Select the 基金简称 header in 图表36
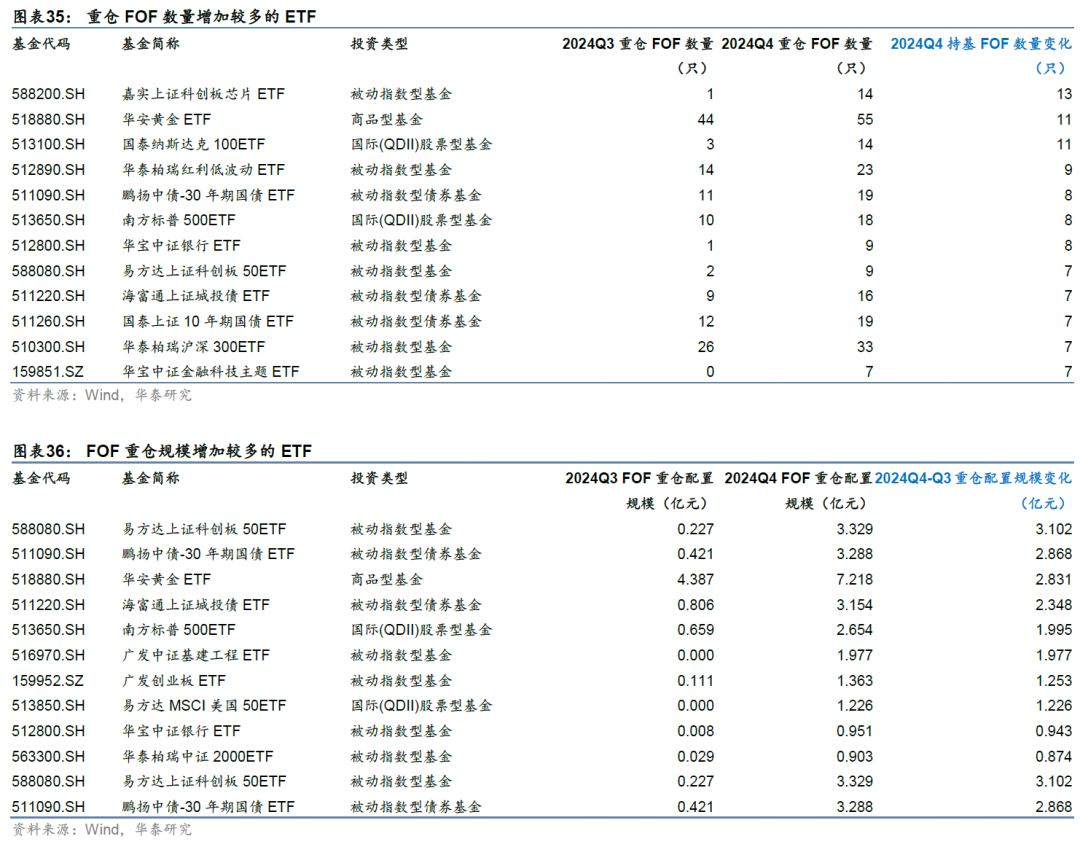The image size is (1080, 847). (150, 478)
